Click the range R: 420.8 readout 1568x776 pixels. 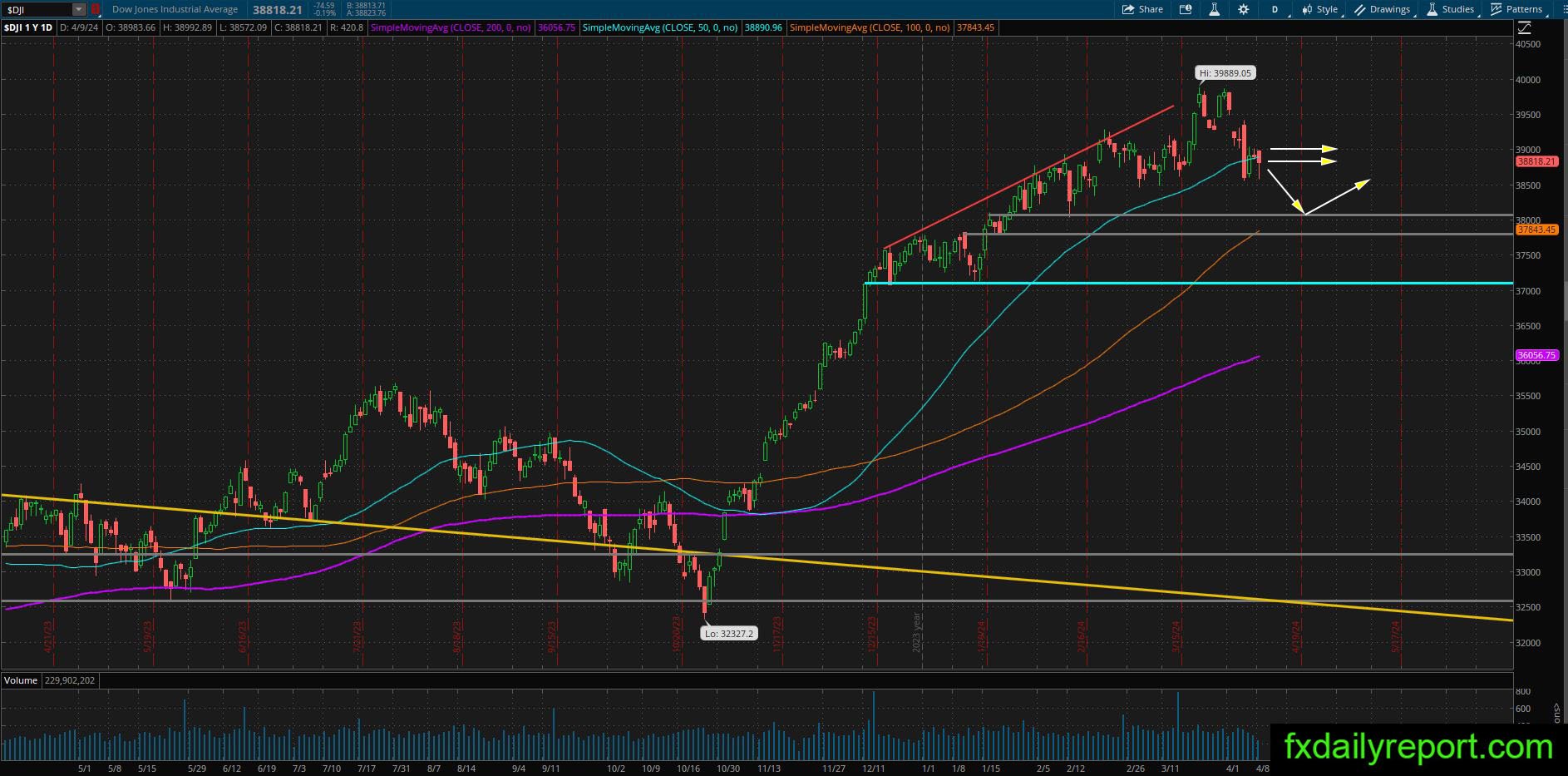(x=347, y=27)
